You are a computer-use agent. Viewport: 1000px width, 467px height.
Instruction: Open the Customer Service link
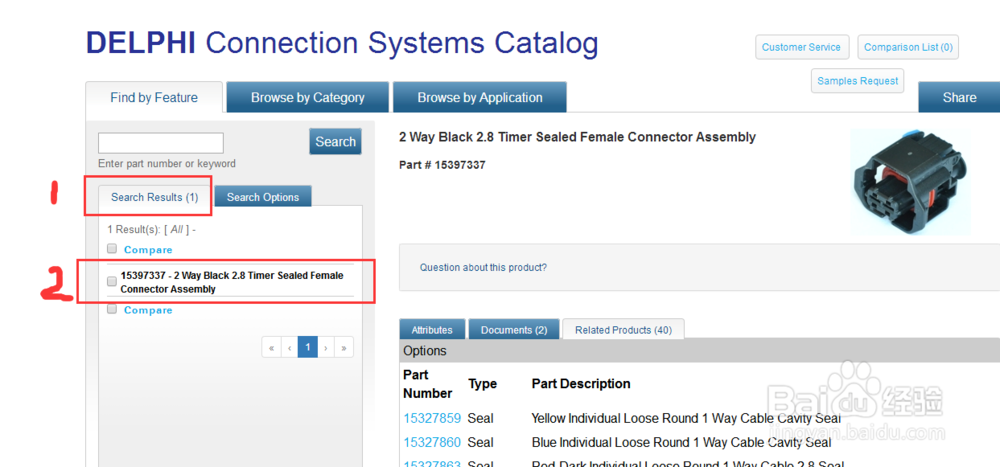point(802,47)
